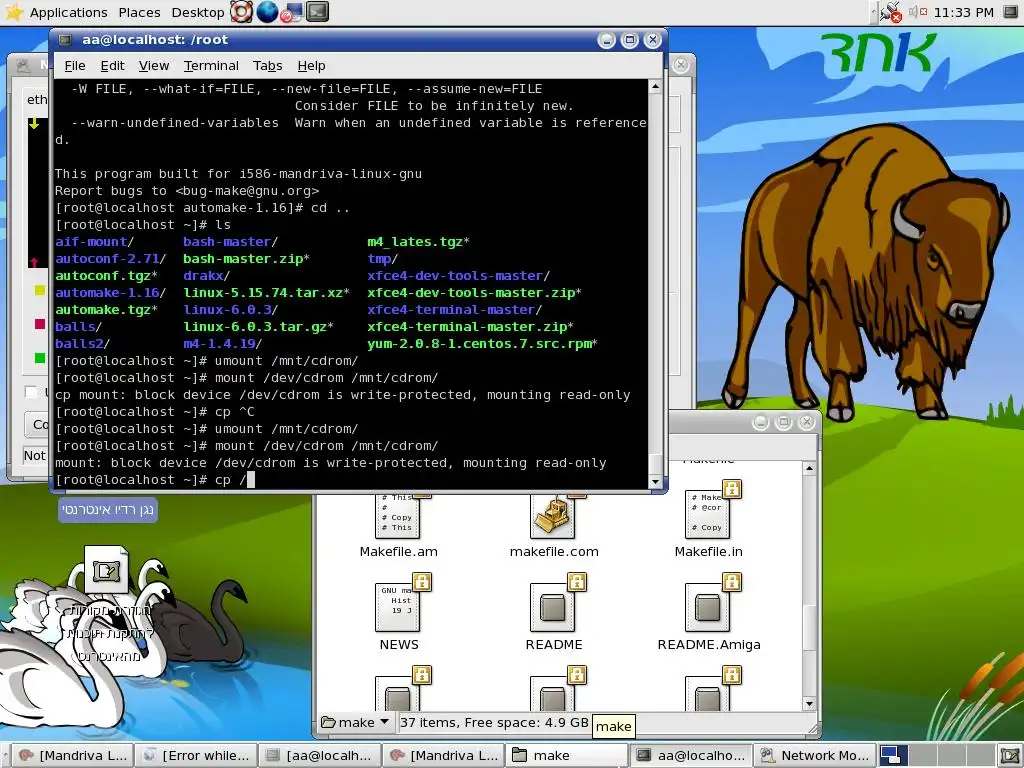Click the '37 items, Free space' status text
Viewport: 1024px width, 768px height.
494,722
